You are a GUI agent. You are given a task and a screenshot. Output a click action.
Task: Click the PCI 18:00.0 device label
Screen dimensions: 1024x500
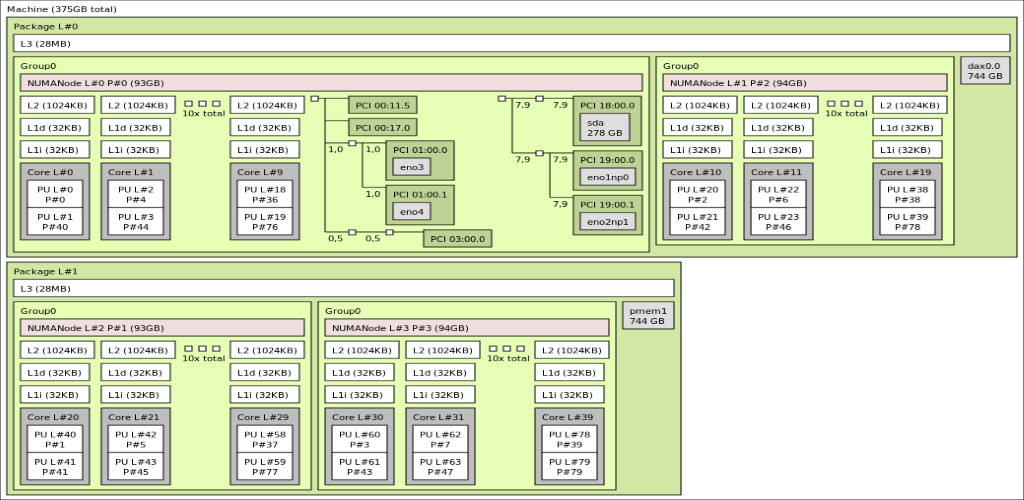(x=607, y=104)
